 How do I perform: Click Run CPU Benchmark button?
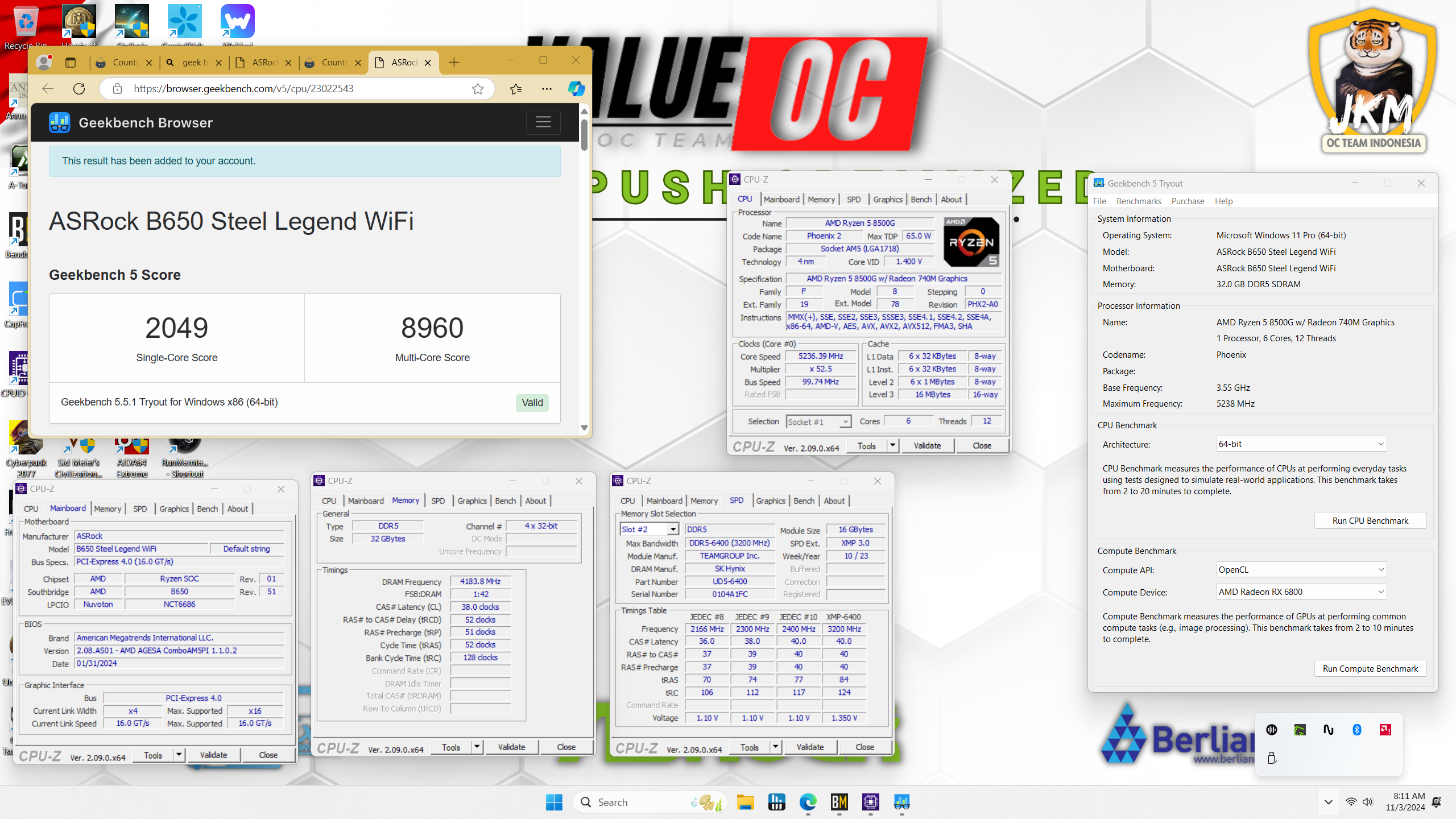point(1370,521)
